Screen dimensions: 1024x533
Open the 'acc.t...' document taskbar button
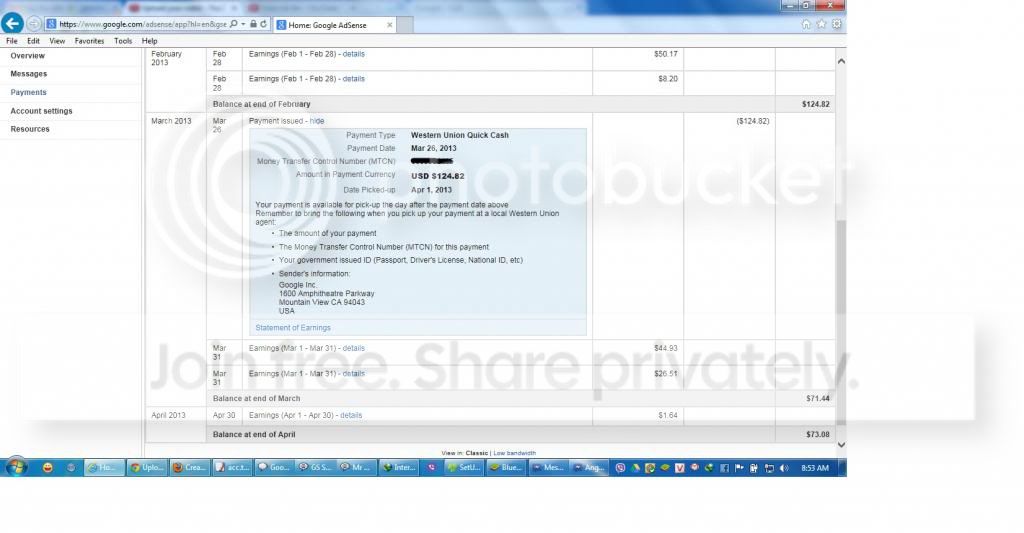(x=232, y=468)
